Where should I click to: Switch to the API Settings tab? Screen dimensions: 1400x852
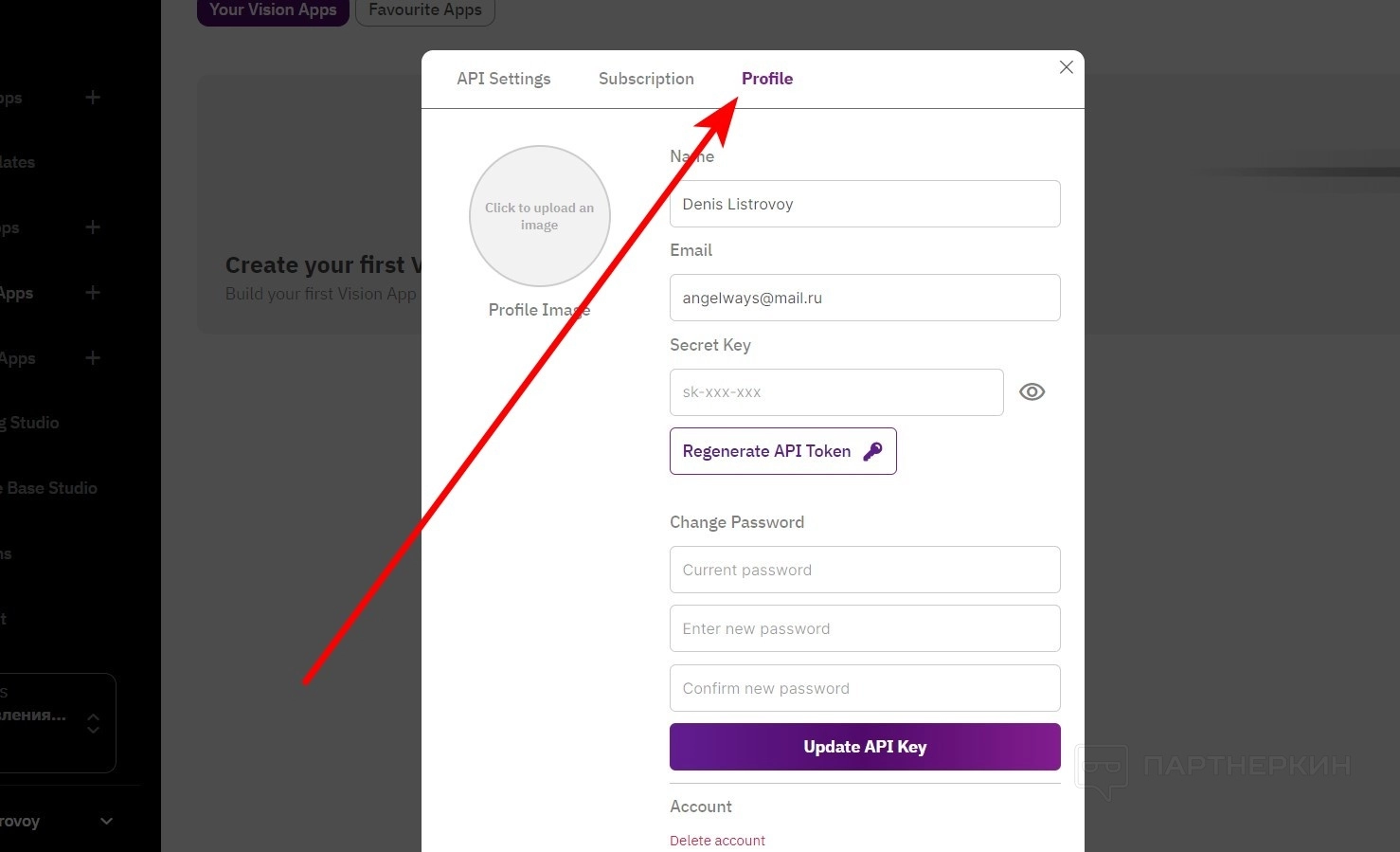[503, 79]
